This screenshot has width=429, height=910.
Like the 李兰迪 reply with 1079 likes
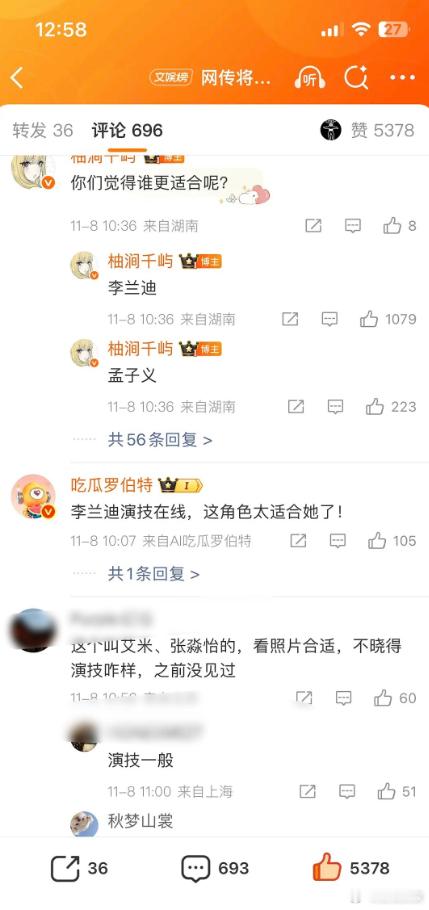pos(388,319)
